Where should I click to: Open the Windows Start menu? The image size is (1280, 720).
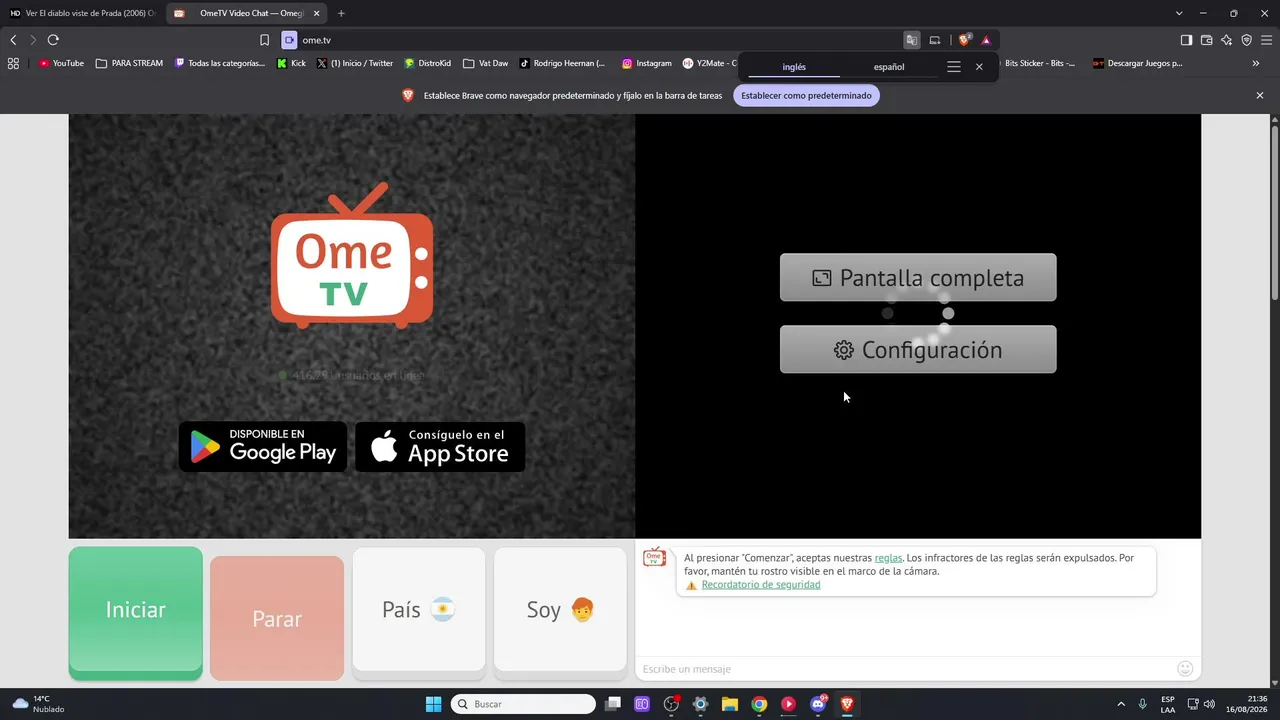pyautogui.click(x=433, y=704)
